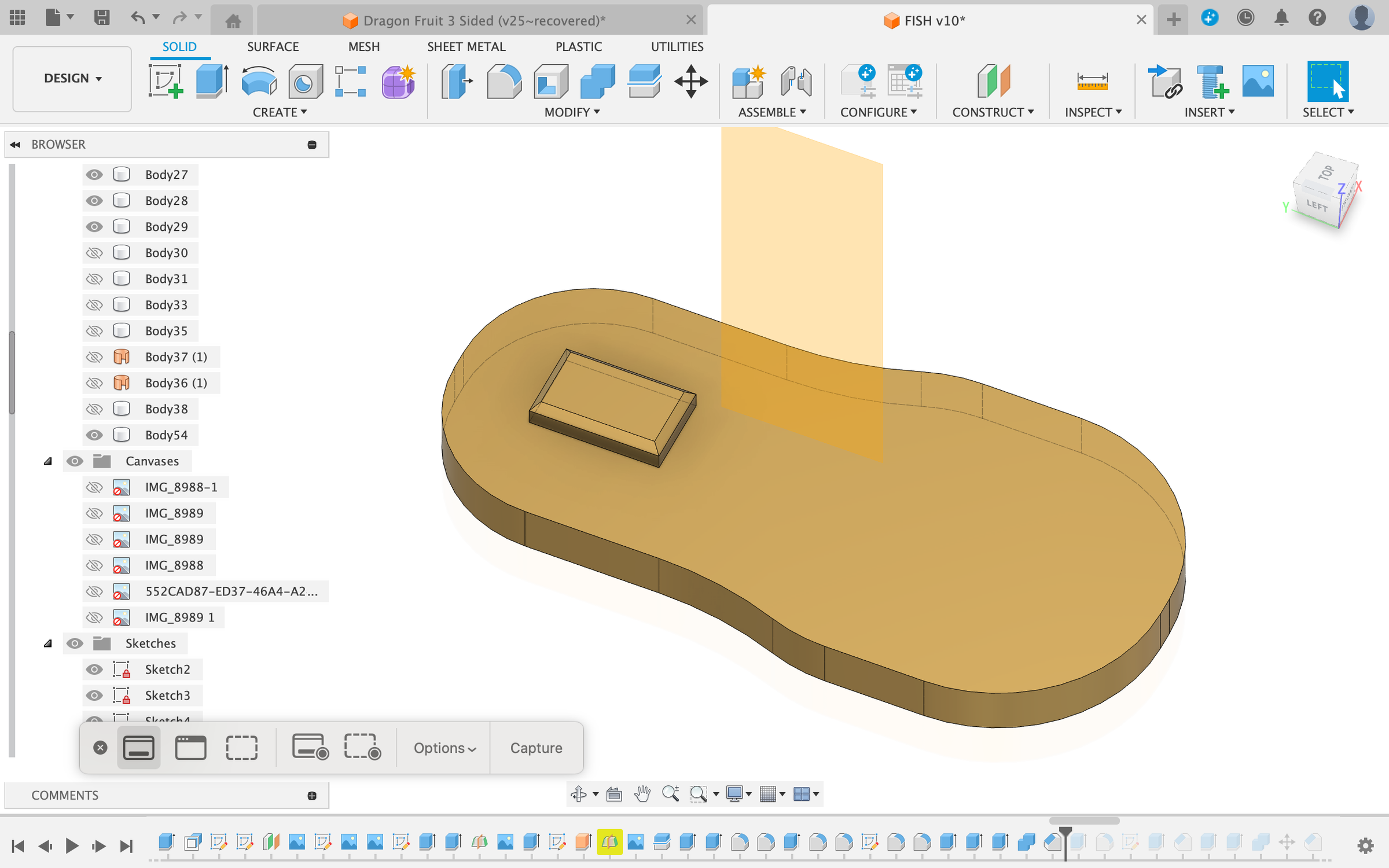This screenshot has width=1389, height=868.
Task: Open the Create Form tool
Action: [398, 82]
